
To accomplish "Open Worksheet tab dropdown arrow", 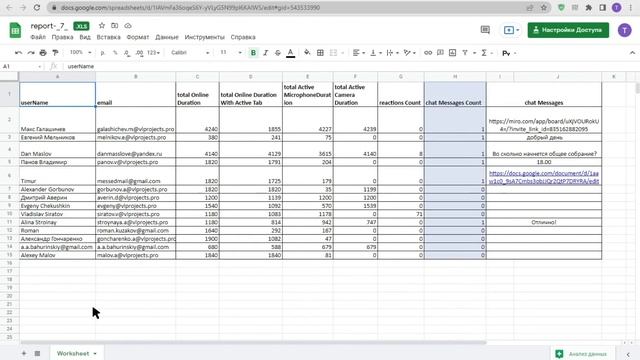I will [x=95, y=353].
